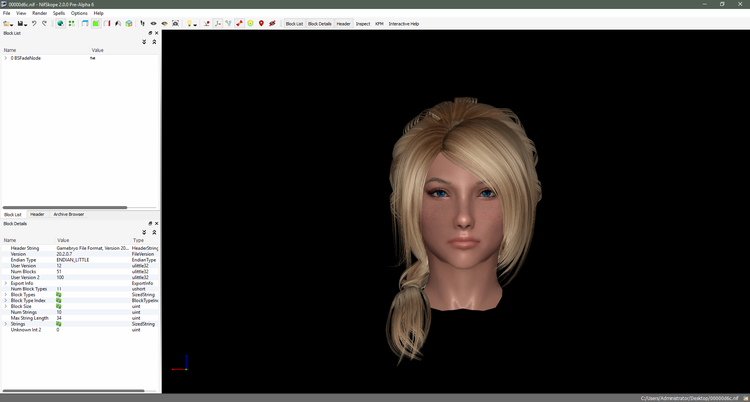
Task: Click the Redo arrow icon
Action: [44, 23]
